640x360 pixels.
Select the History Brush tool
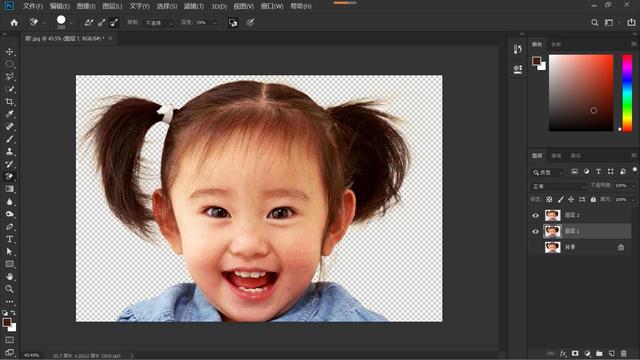tap(9, 164)
